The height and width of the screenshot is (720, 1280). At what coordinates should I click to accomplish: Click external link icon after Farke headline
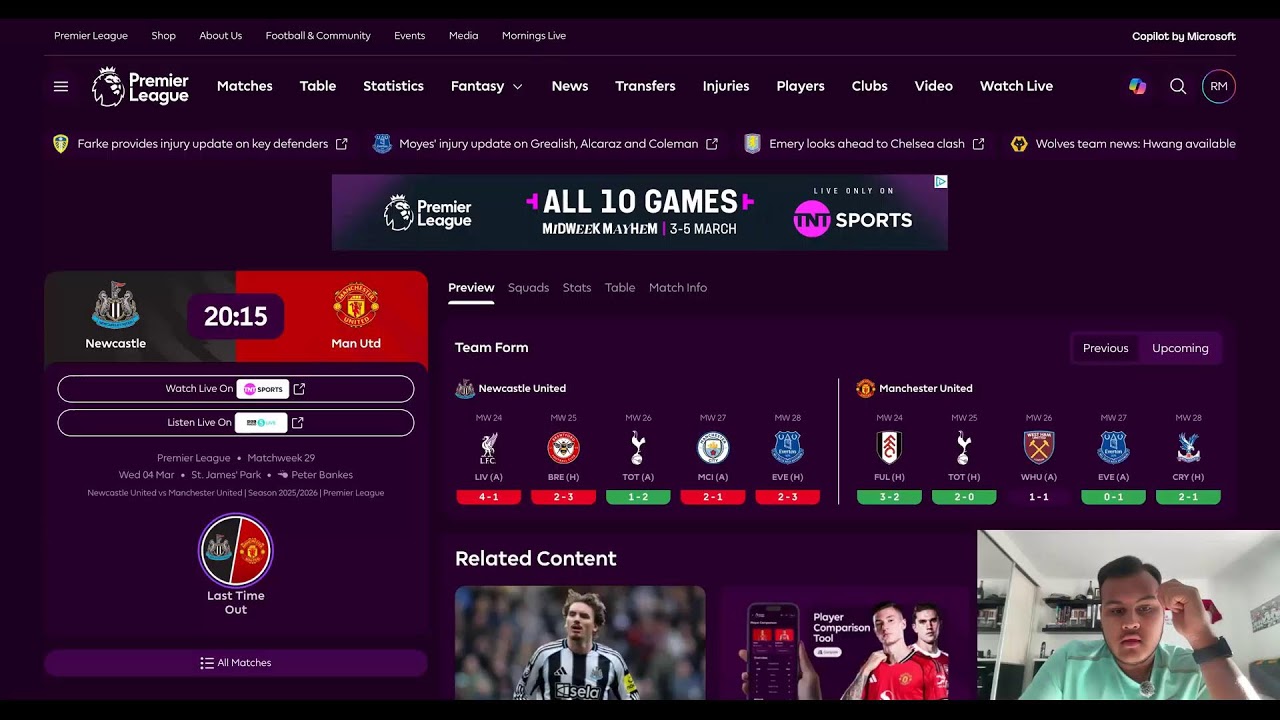point(342,144)
